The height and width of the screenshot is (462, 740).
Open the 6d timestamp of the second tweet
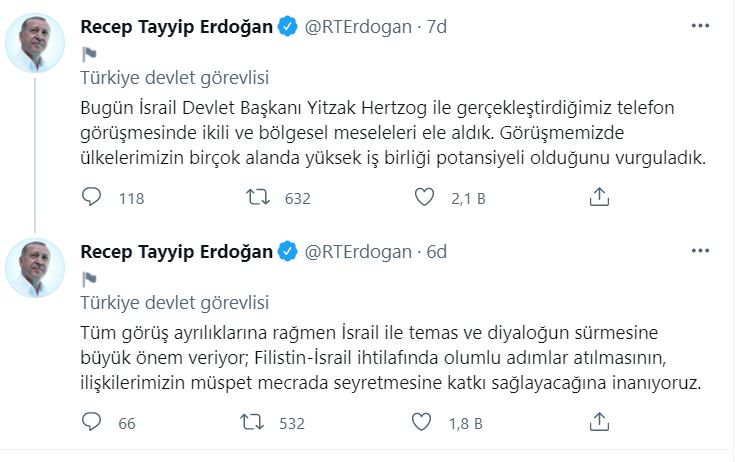point(436,251)
